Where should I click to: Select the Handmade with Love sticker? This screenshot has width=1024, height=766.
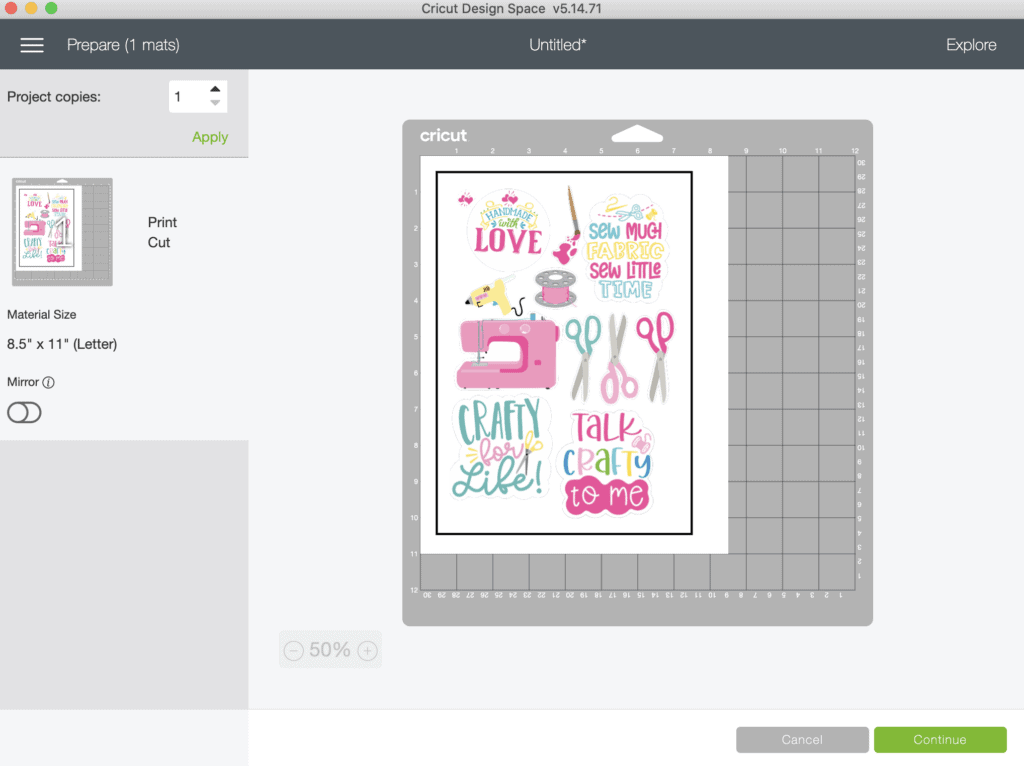point(506,229)
